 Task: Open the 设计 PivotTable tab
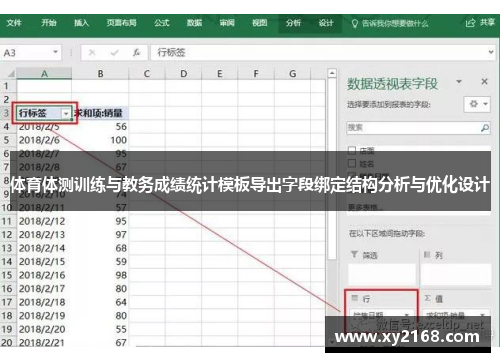[x=326, y=23]
